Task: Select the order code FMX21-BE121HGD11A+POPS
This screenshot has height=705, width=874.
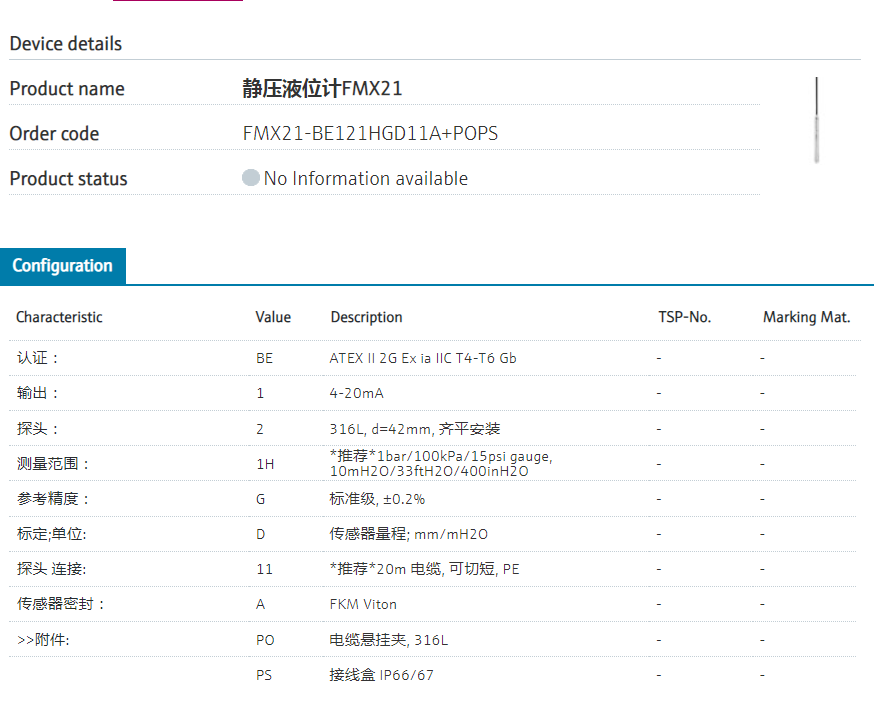Action: coord(370,134)
